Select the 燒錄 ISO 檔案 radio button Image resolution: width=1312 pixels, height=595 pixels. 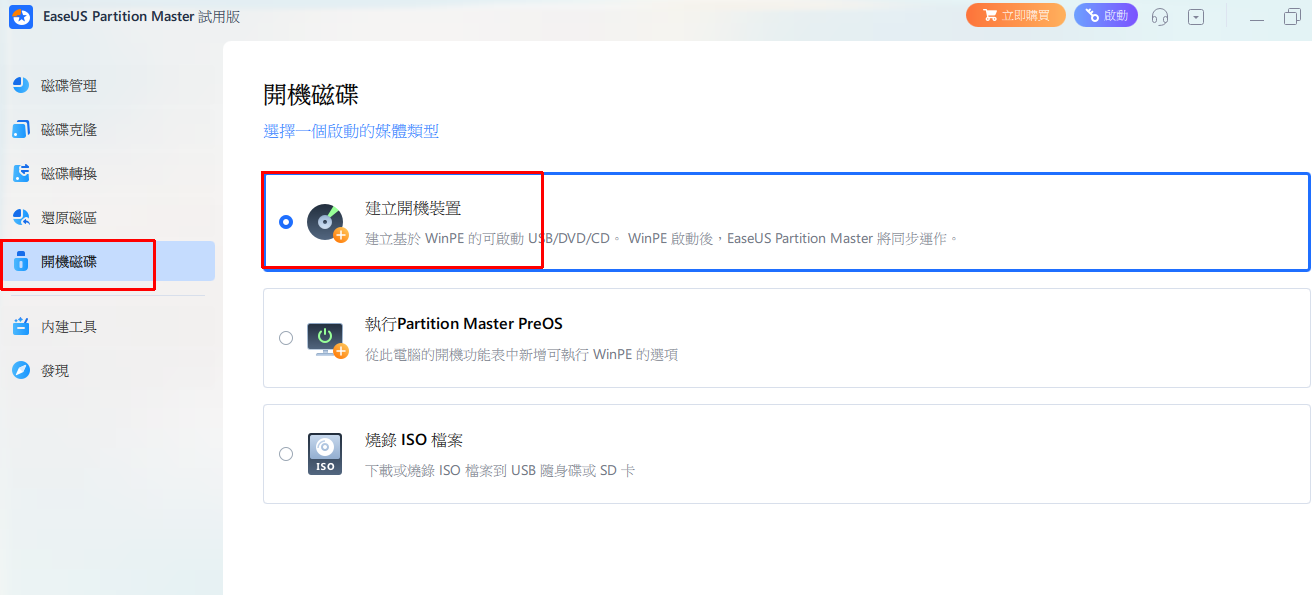(286, 454)
